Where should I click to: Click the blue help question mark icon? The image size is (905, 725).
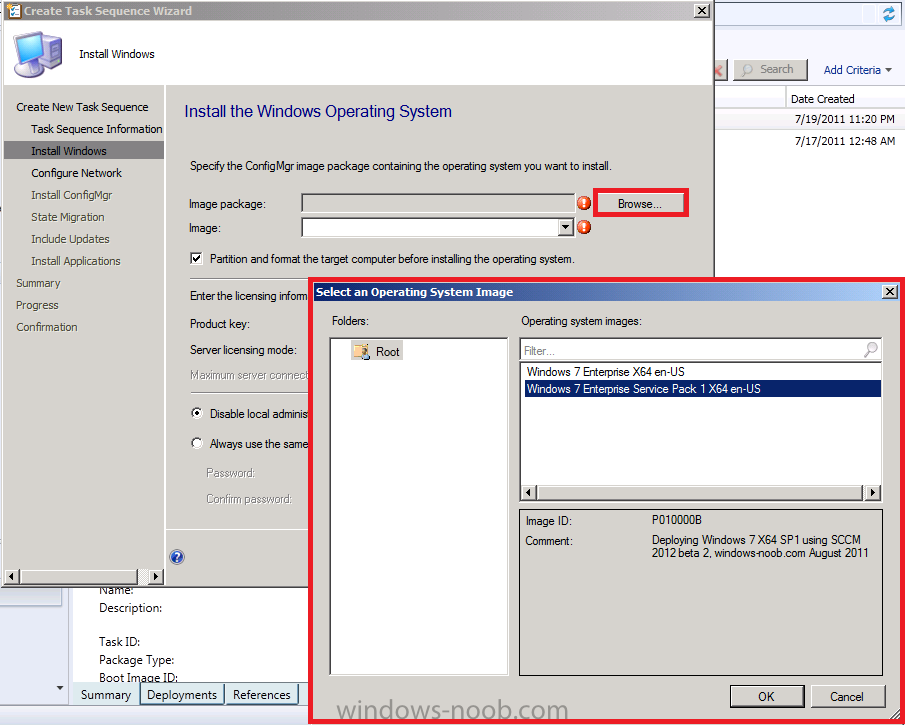click(177, 557)
